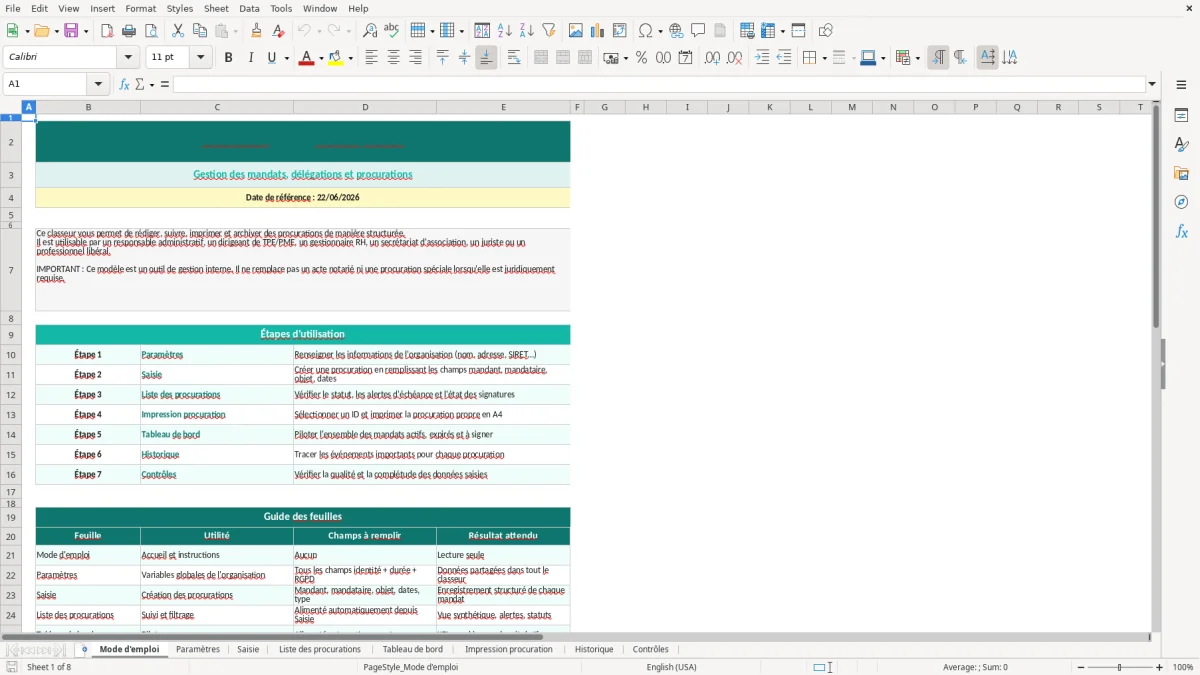
Task: Toggle Bold formatting
Action: 228,58
